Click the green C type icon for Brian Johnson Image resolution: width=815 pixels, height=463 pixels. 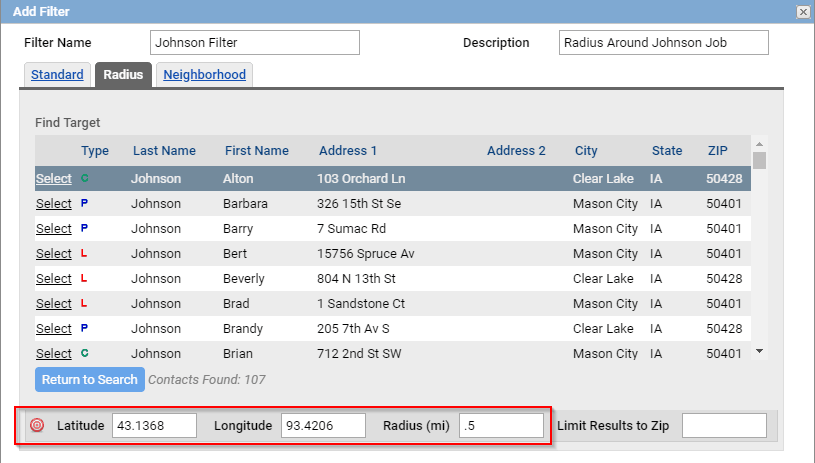point(84,353)
